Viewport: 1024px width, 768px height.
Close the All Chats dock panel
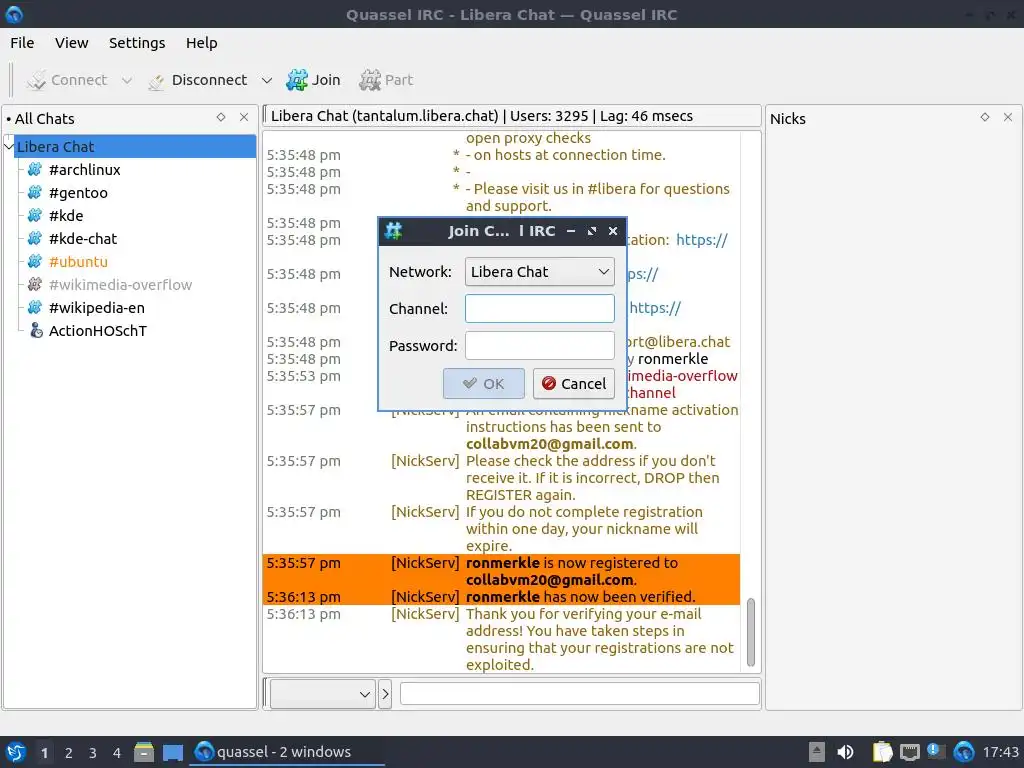coord(244,117)
